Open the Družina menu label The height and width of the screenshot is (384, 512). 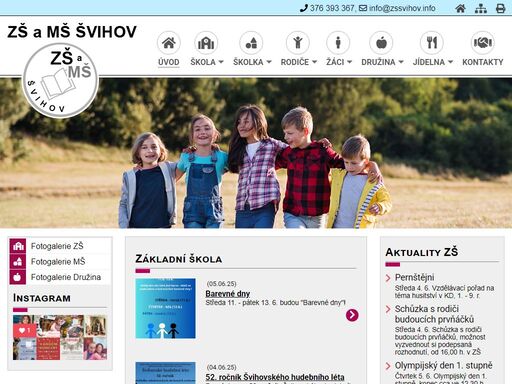click(x=378, y=62)
